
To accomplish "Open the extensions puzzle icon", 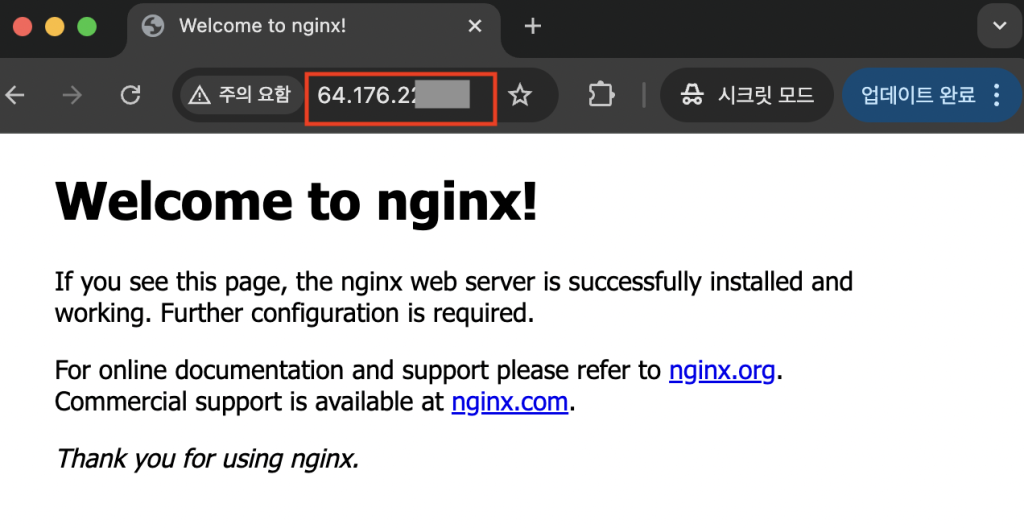I will (601, 95).
